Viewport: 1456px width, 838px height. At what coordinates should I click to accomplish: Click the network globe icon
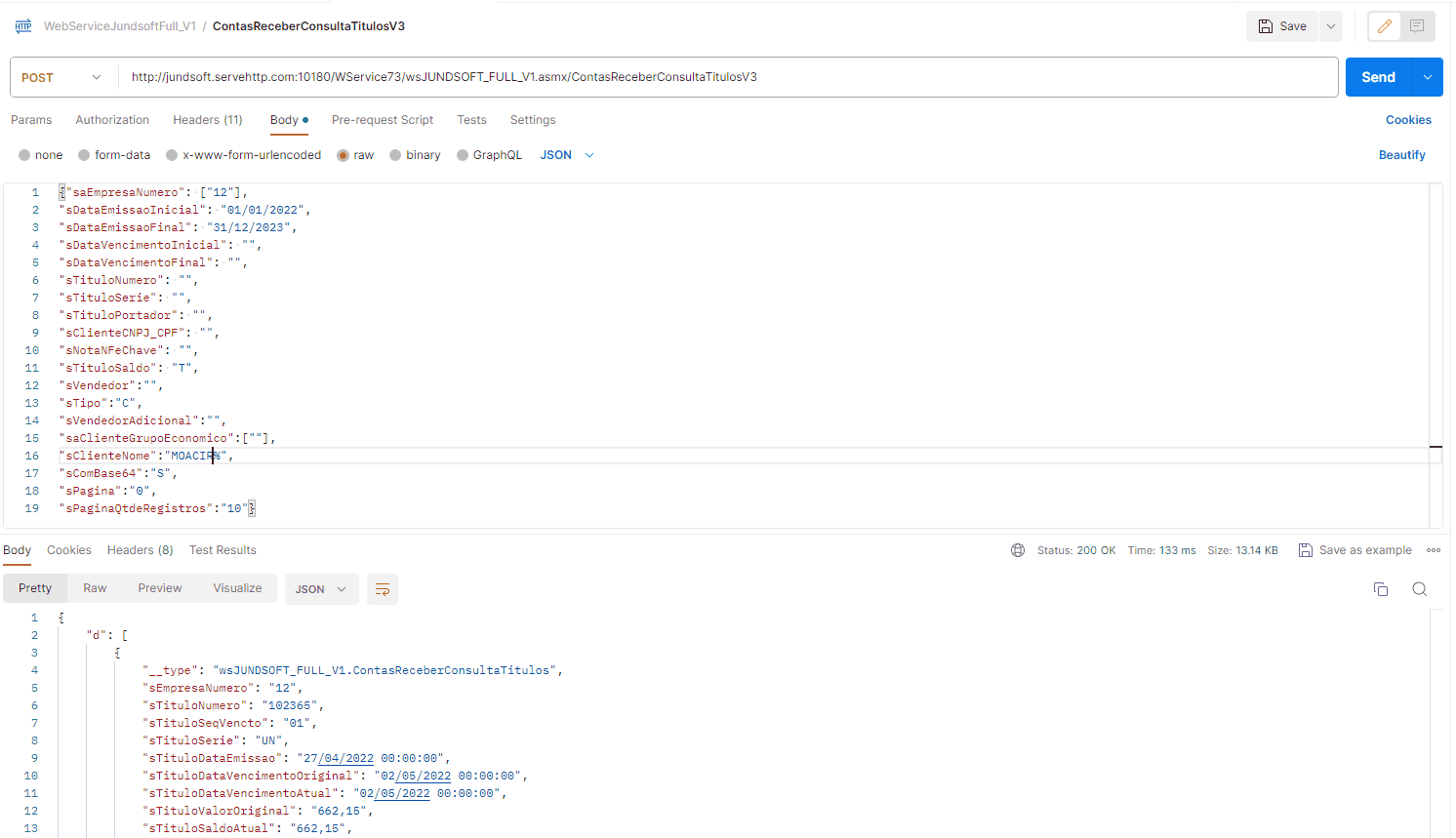(x=1018, y=550)
